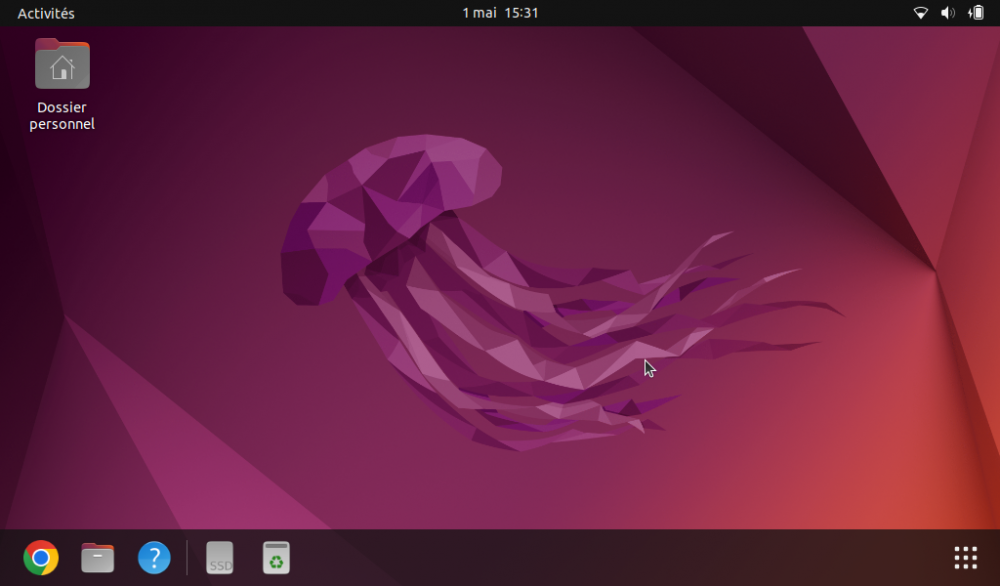The image size is (1000, 586).
Task: Open the SSD drive in dock
Action: (x=220, y=557)
